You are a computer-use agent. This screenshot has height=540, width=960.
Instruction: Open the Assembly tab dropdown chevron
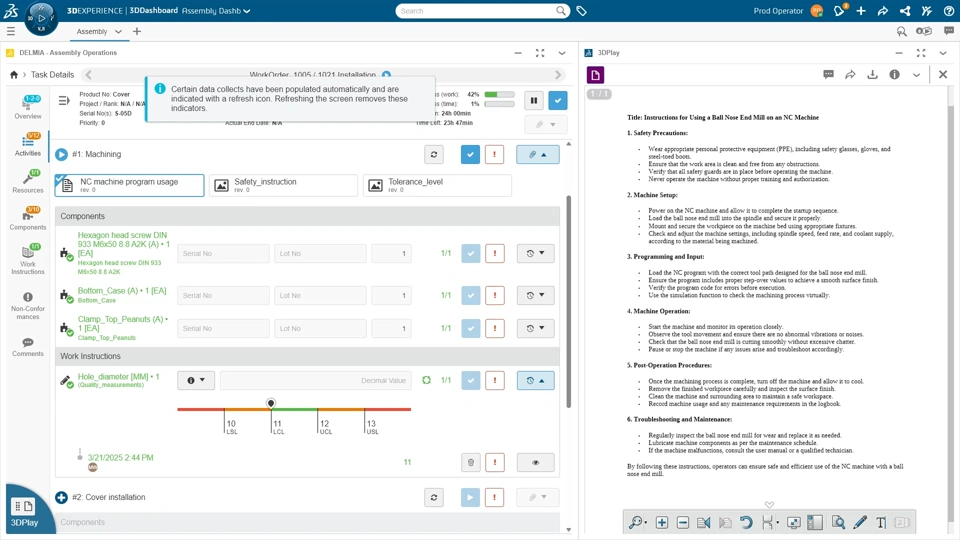coord(118,31)
